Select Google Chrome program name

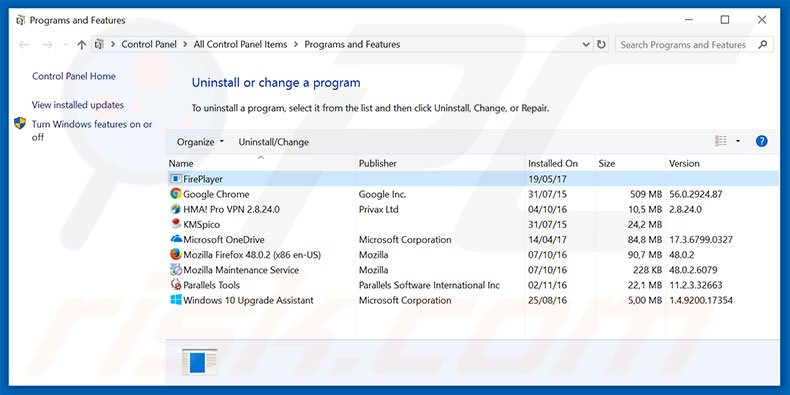point(216,194)
